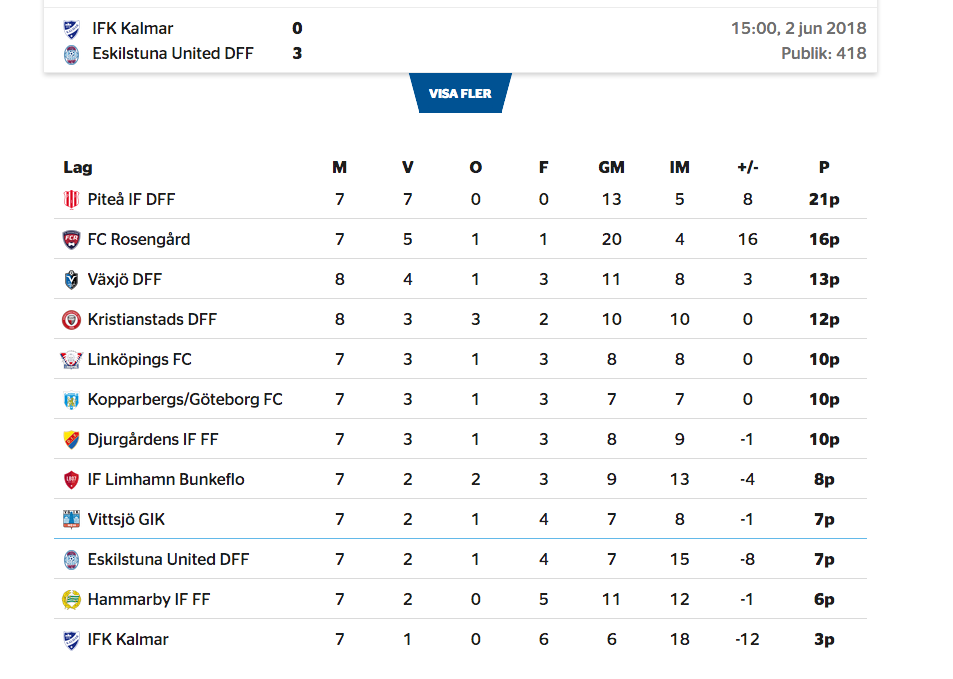
Task: Click the +/- goal difference column header
Action: [747, 168]
